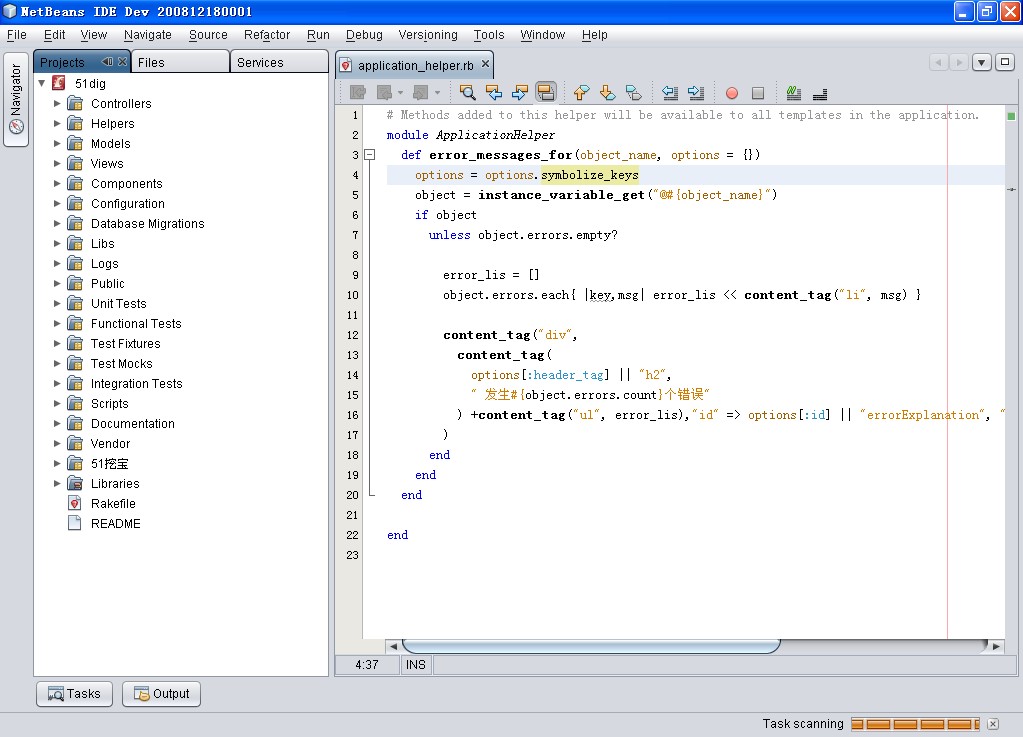Image resolution: width=1023 pixels, height=737 pixels.
Task: Expand the Controllers folder
Action: (56, 103)
